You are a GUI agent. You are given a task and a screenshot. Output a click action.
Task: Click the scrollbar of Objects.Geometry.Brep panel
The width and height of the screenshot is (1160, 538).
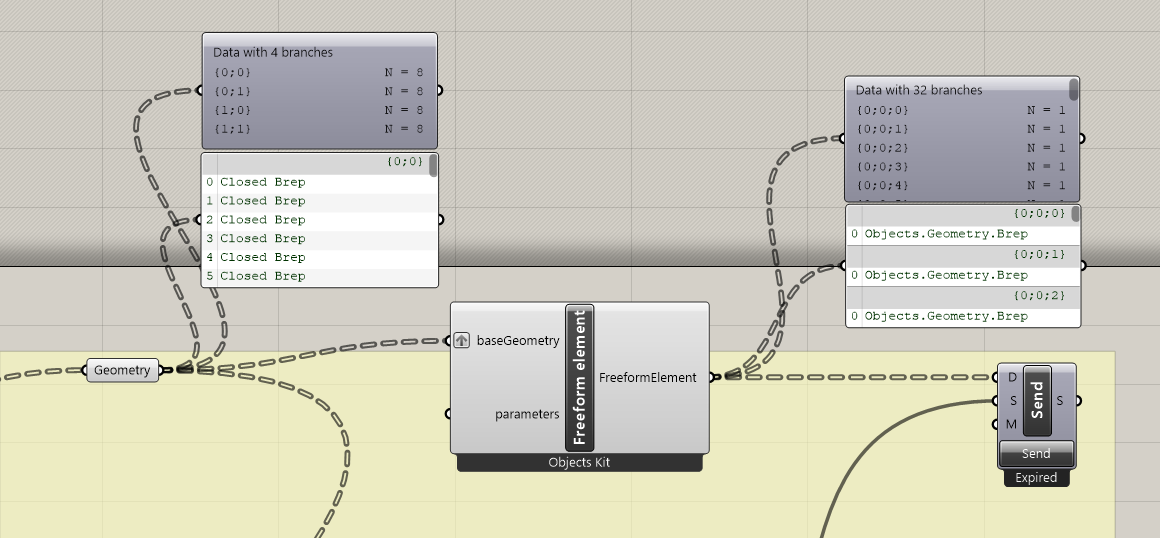click(x=1076, y=215)
